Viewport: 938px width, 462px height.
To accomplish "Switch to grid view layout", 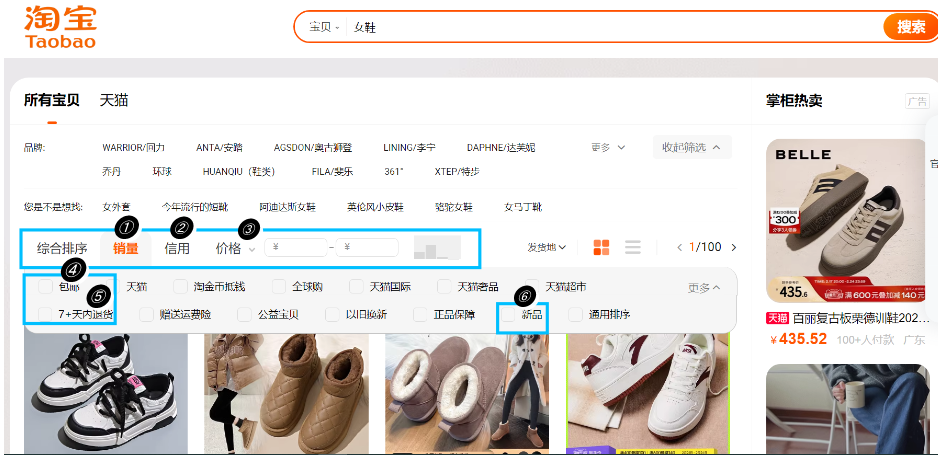I will point(601,247).
